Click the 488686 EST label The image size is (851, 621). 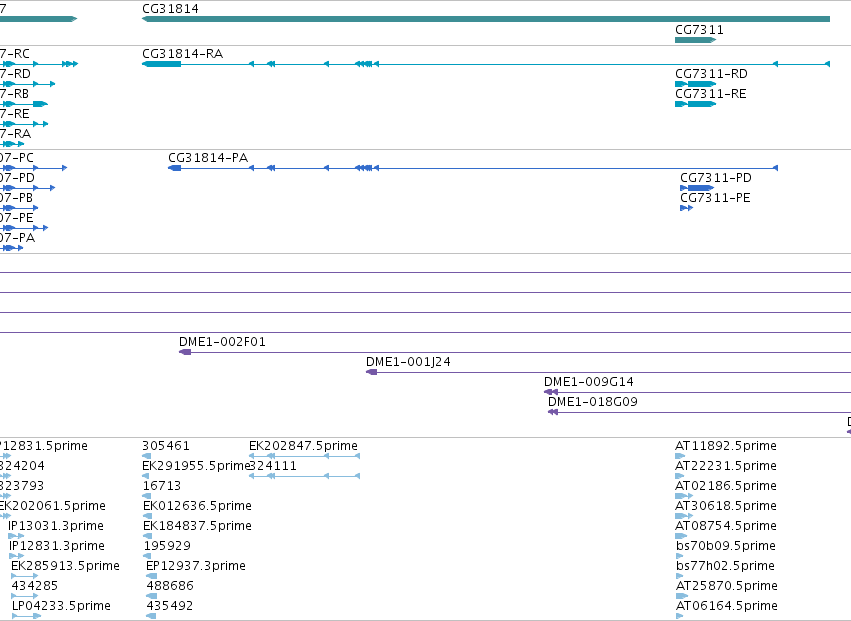coord(170,586)
